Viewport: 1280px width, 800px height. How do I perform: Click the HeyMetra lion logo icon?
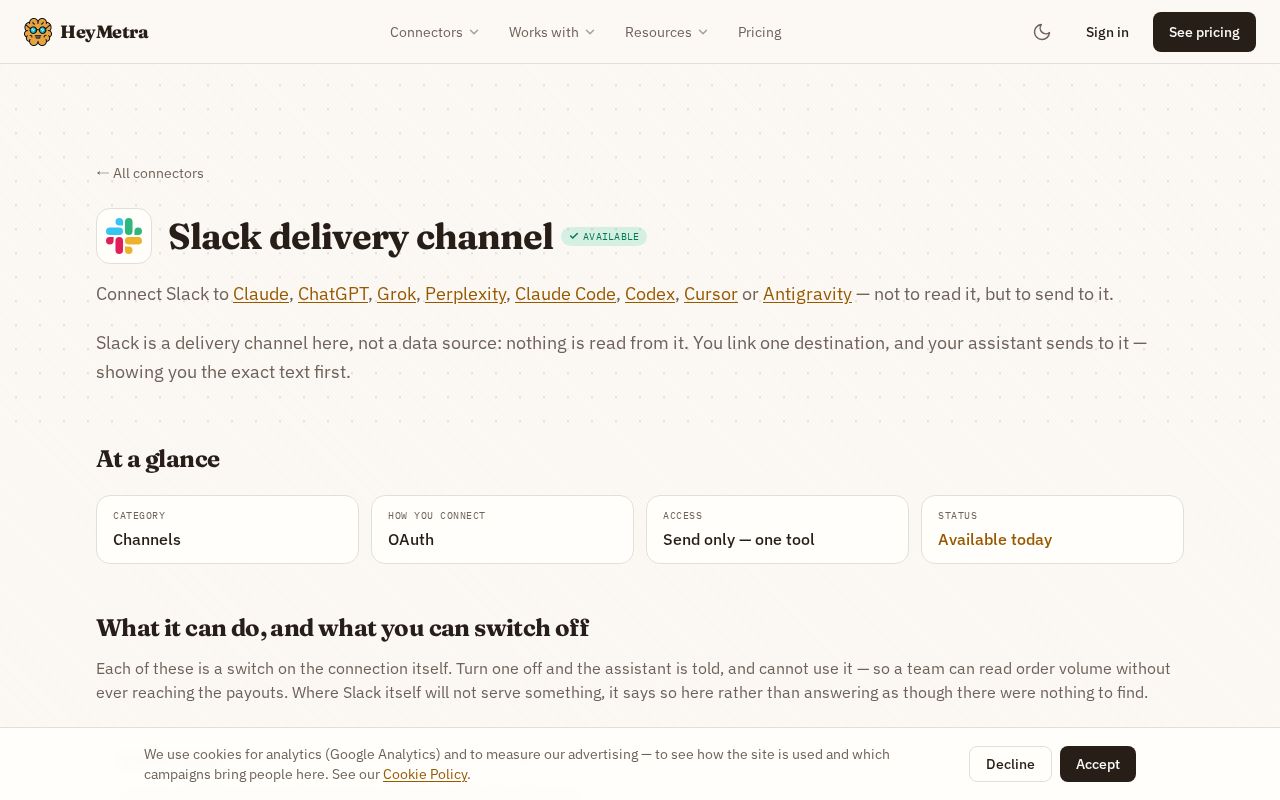[38, 32]
